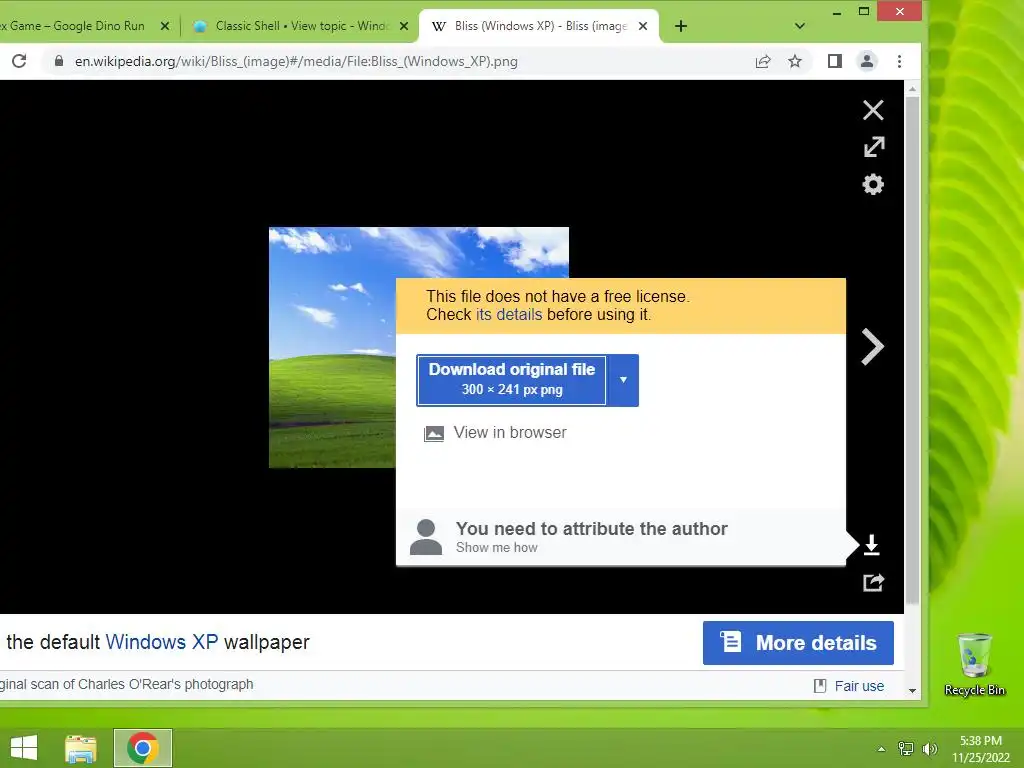
Task: Click the page scrollbar down arrow
Action: (x=912, y=690)
